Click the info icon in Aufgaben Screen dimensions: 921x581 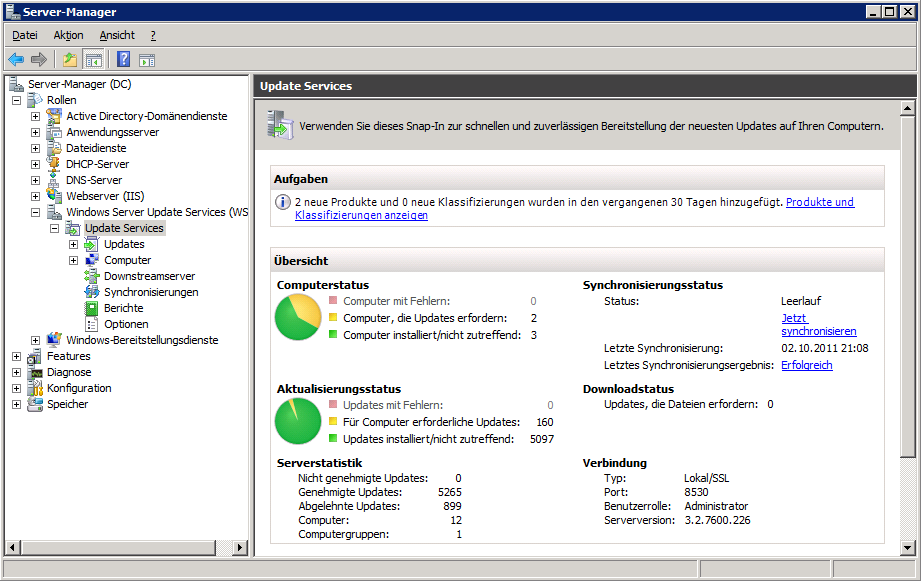(x=283, y=202)
